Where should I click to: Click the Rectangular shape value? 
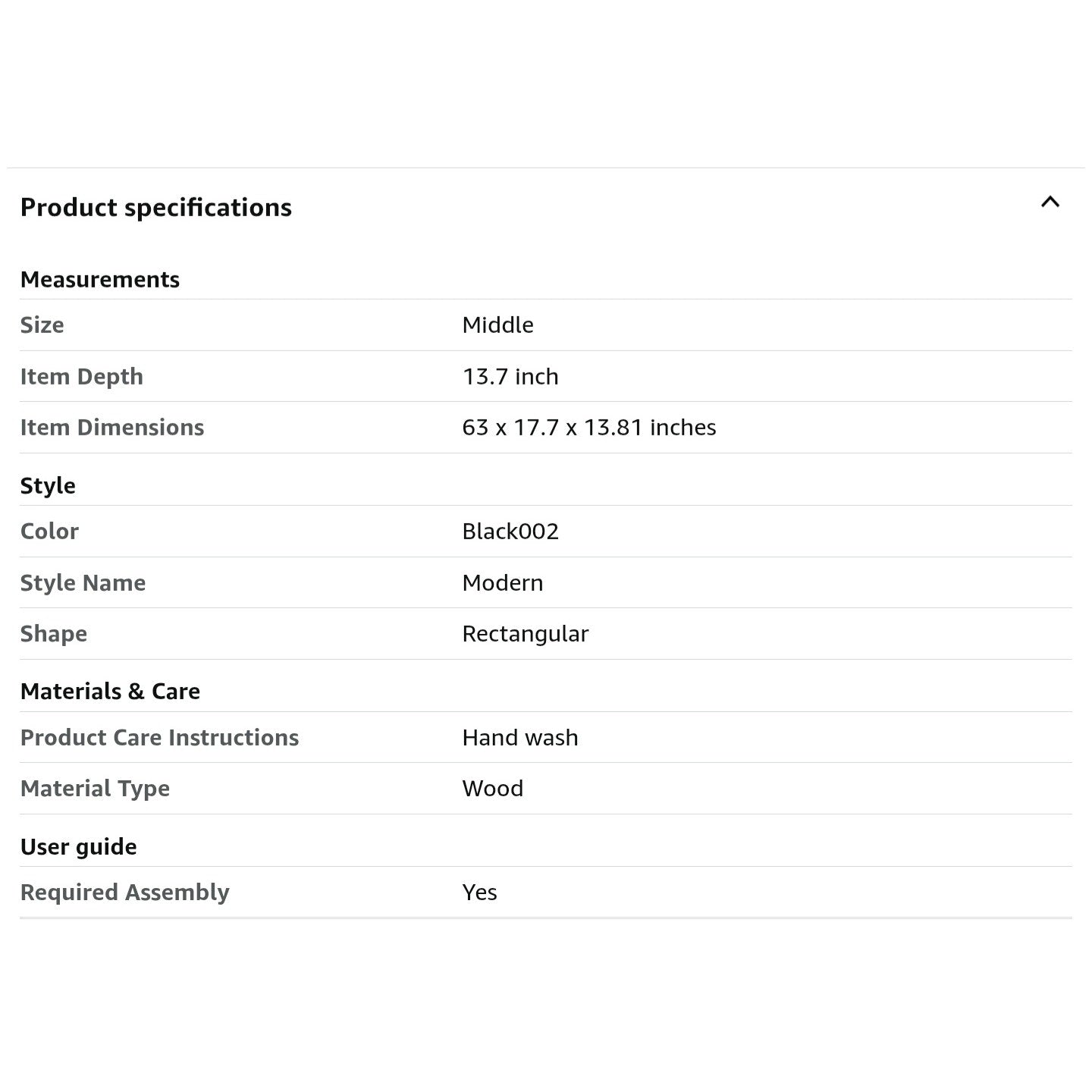pyautogui.click(x=525, y=634)
